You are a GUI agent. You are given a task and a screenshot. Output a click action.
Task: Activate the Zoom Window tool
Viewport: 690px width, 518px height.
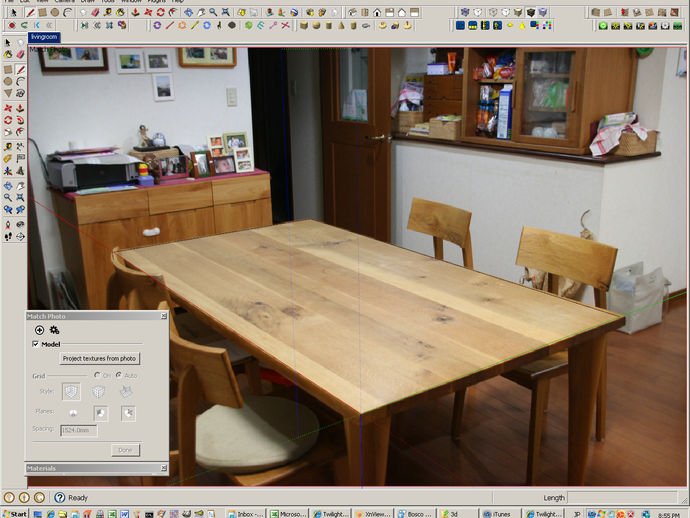pos(20,198)
